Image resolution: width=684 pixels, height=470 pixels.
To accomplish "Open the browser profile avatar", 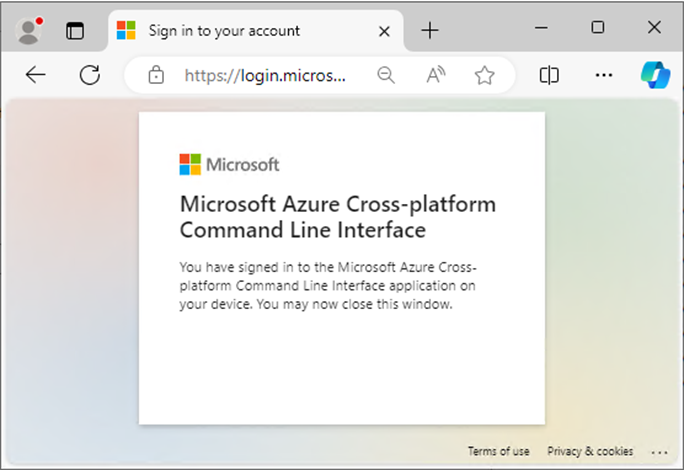I will [x=29, y=31].
